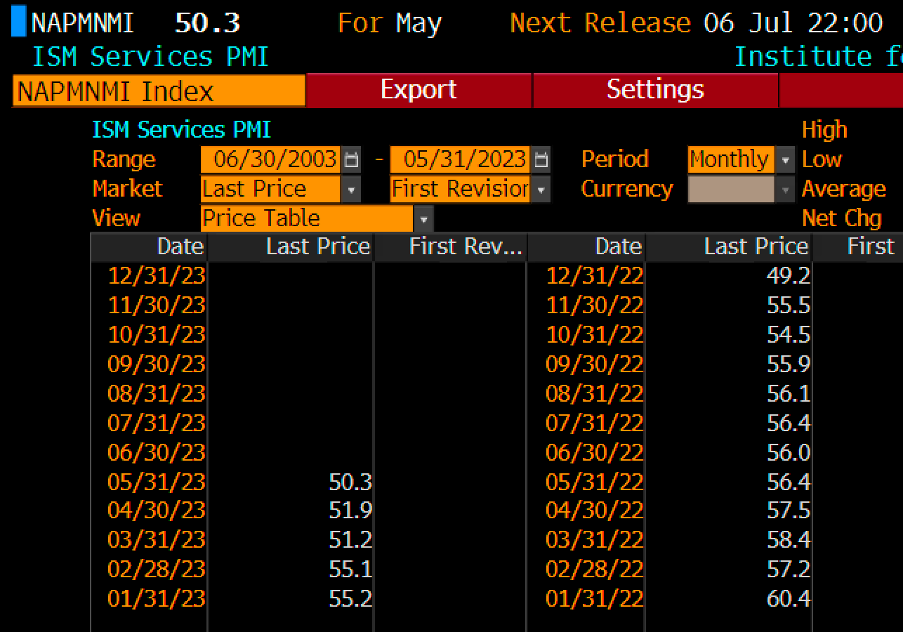Edit the range end date 05/31/2023
Viewport: 904px width, 632px height.
pos(460,159)
